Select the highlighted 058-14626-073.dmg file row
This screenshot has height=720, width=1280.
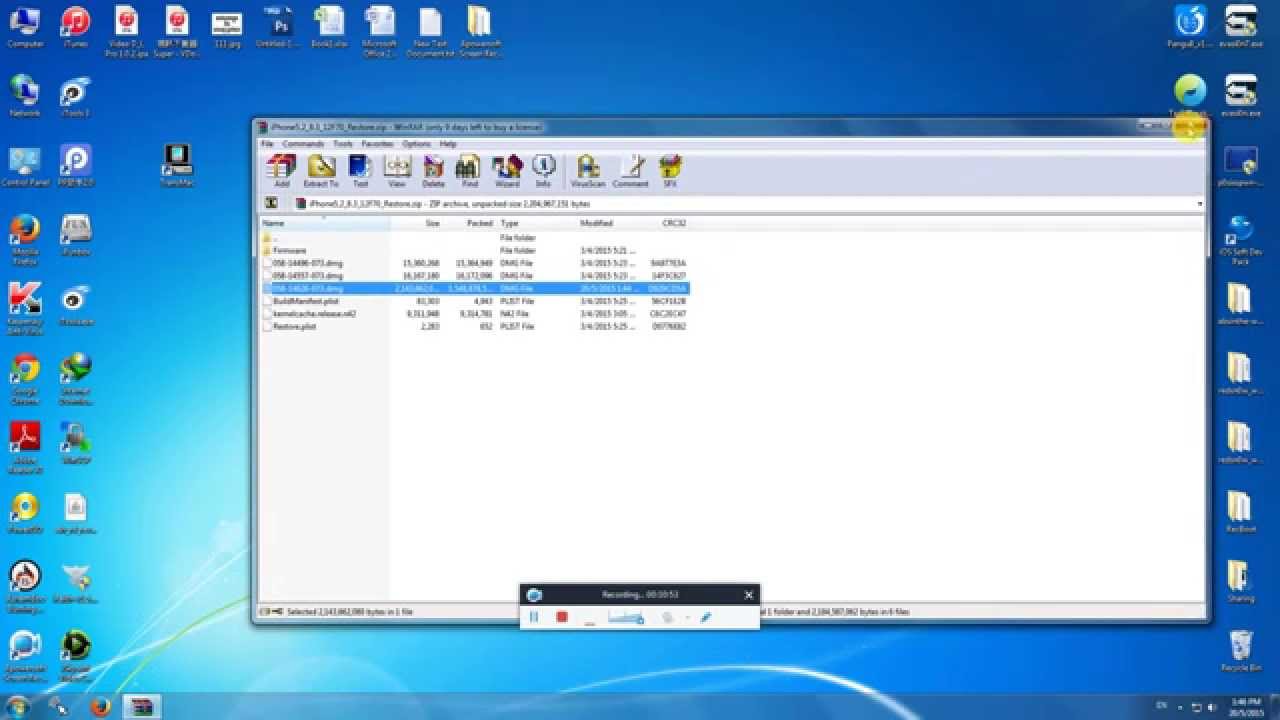pos(475,288)
